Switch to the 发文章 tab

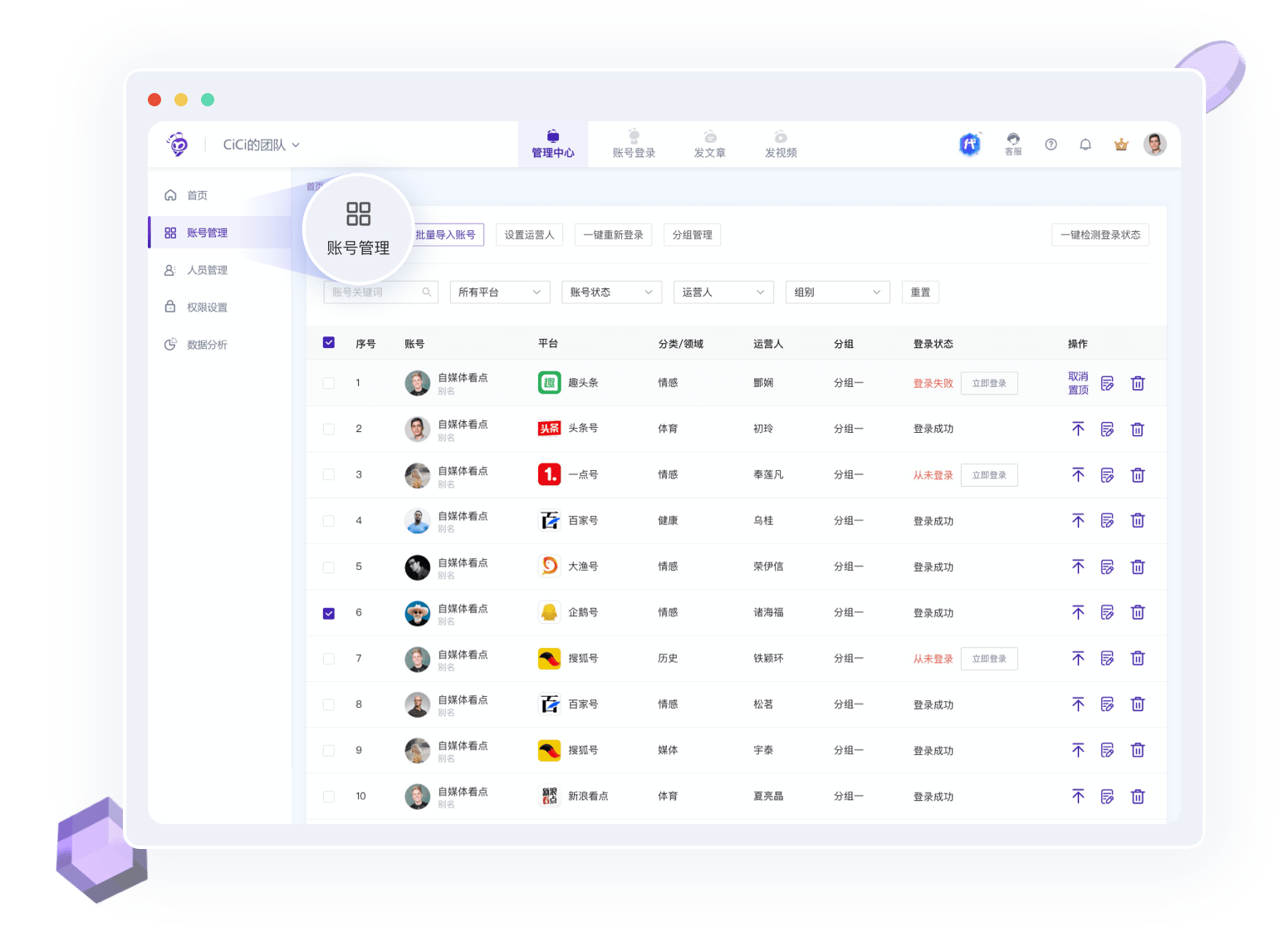pyautogui.click(x=709, y=145)
